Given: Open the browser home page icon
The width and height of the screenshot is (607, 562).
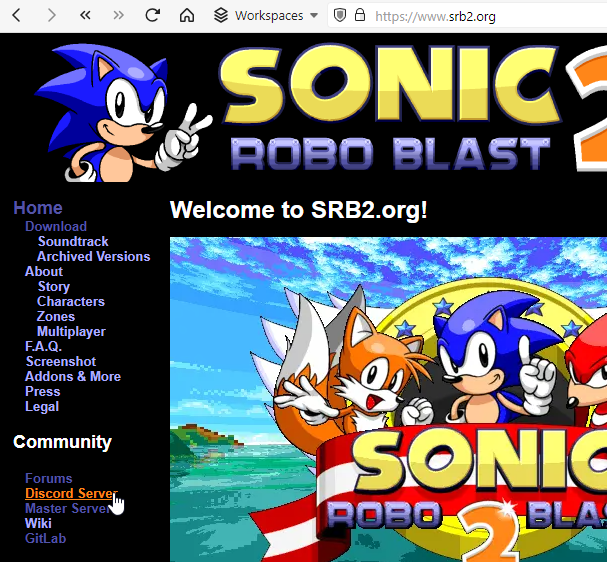Looking at the screenshot, I should click(x=187, y=15).
